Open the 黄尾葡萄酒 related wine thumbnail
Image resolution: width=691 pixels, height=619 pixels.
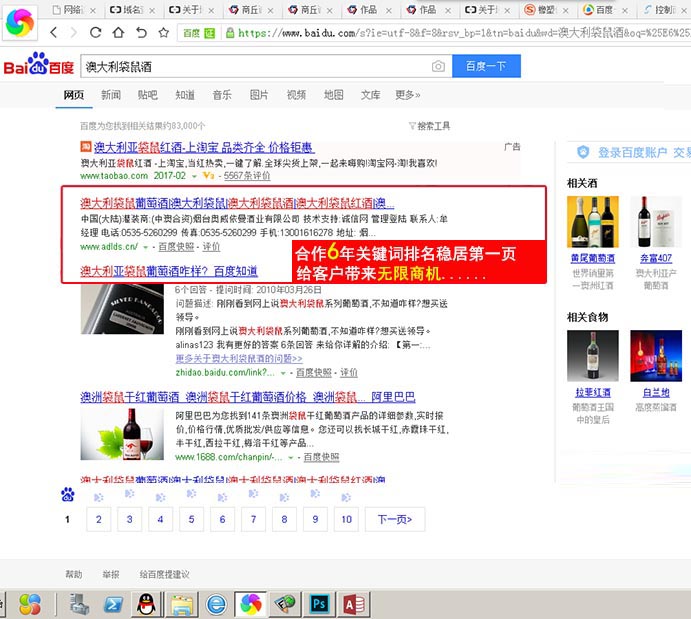click(593, 222)
